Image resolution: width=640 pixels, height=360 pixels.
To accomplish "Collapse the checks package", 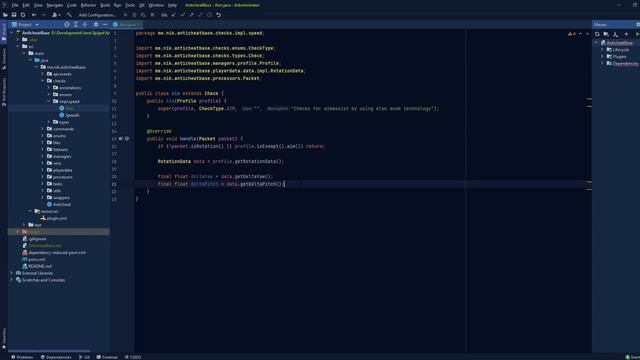I will click(42, 81).
